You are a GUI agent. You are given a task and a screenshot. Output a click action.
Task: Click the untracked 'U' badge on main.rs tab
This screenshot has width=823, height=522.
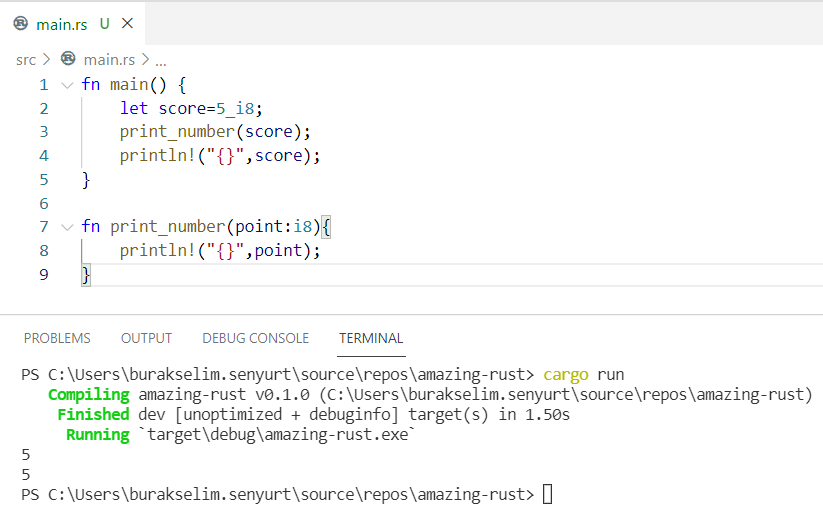(x=105, y=23)
